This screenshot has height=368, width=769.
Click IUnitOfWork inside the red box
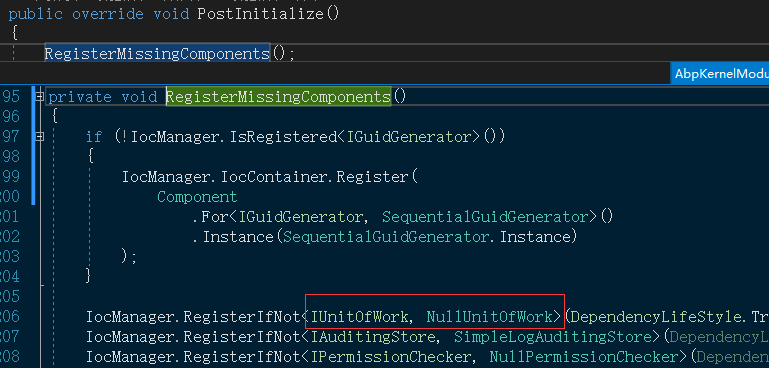click(x=359, y=317)
